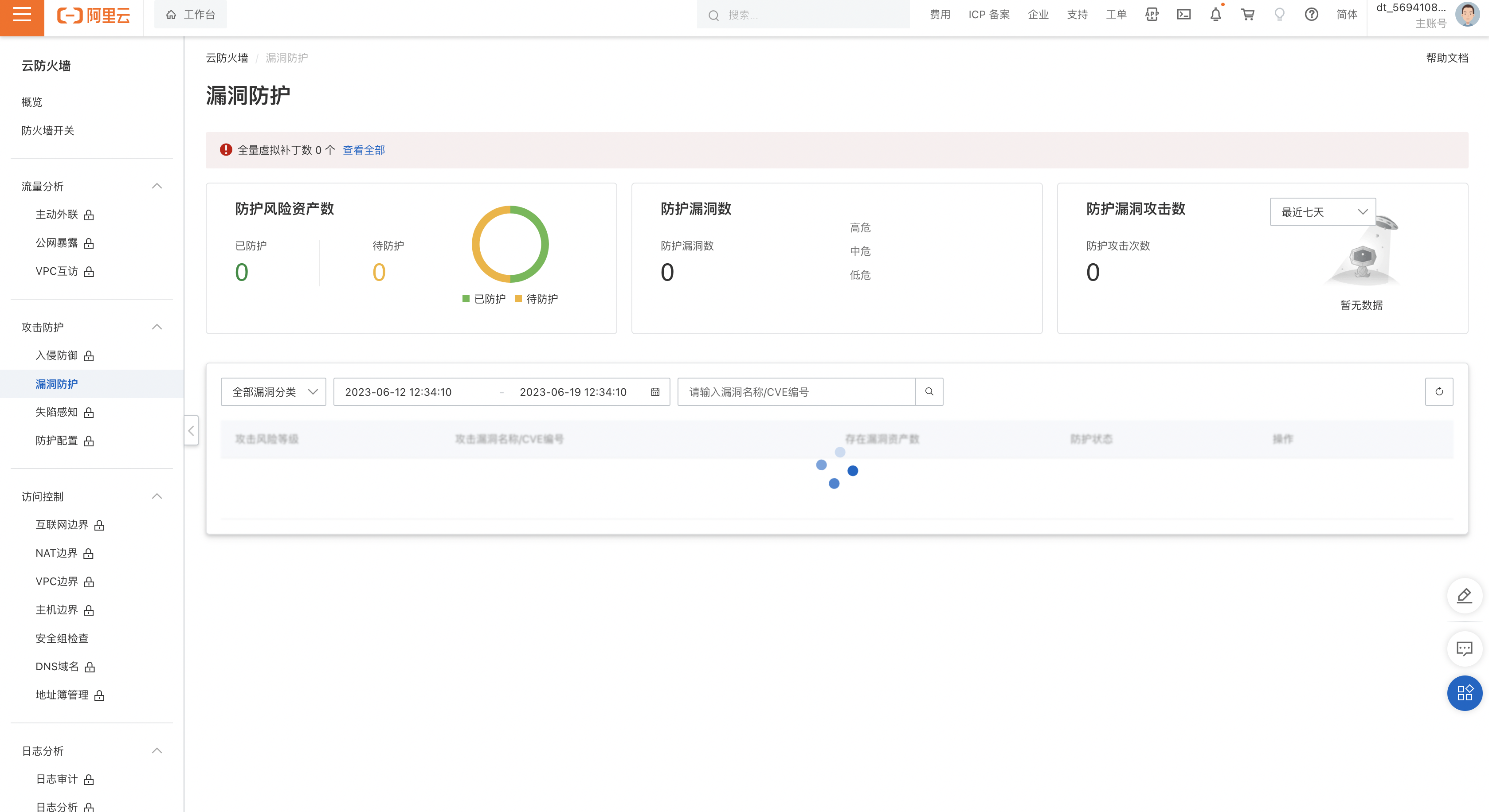The width and height of the screenshot is (1489, 812).
Task: Open 防护配置 in the sidebar
Action: point(57,441)
